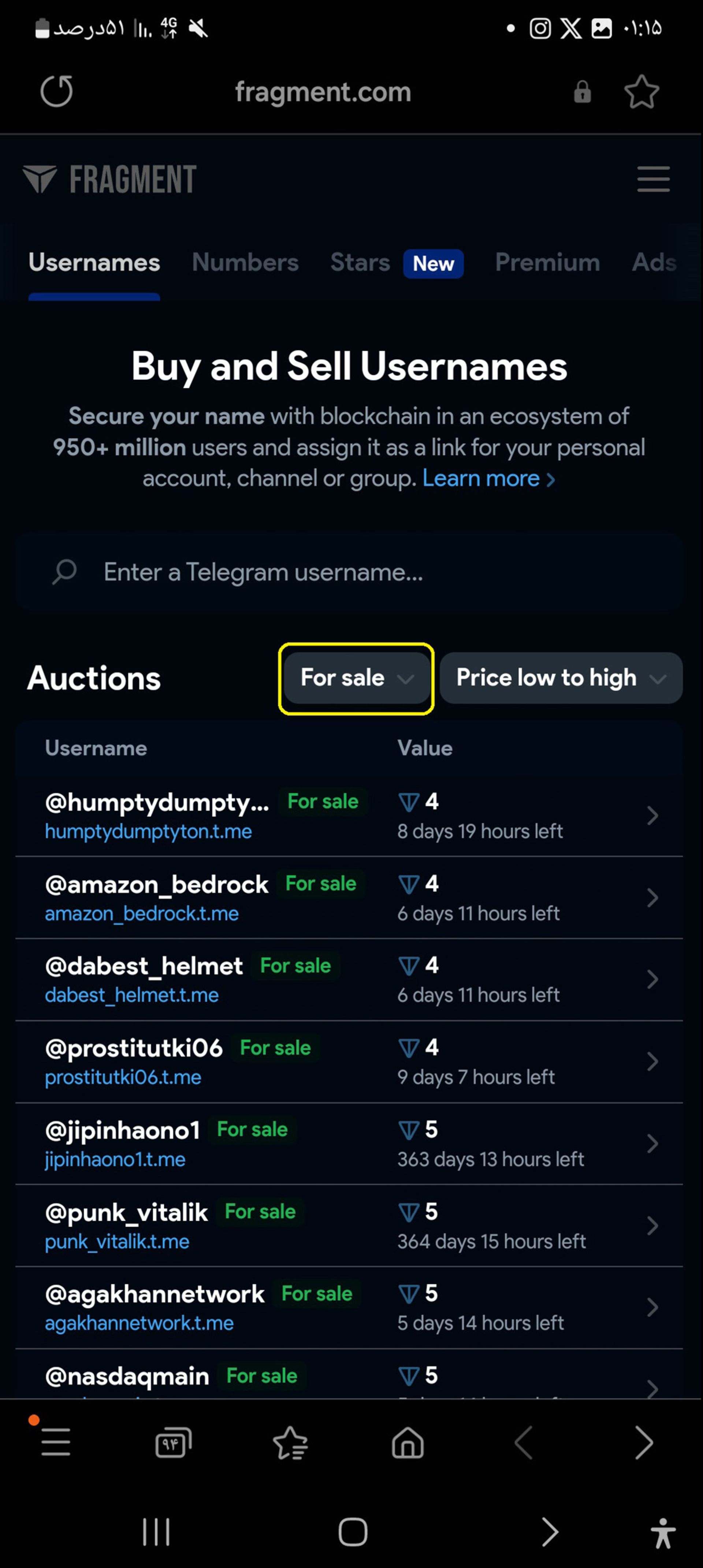The height and width of the screenshot is (1568, 703).
Task: Bookmark fragment.com with the star icon
Action: tap(641, 92)
